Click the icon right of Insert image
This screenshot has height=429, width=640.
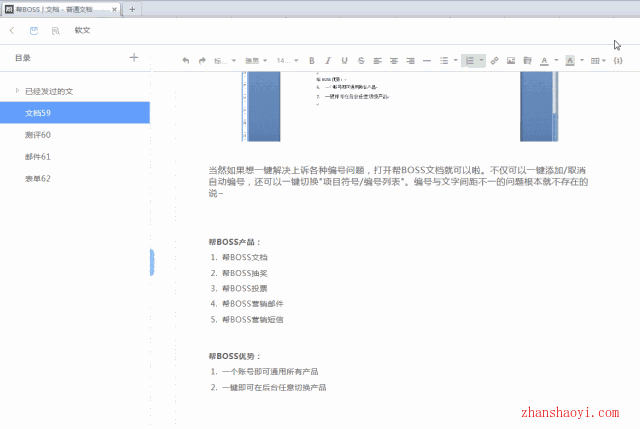point(527,61)
